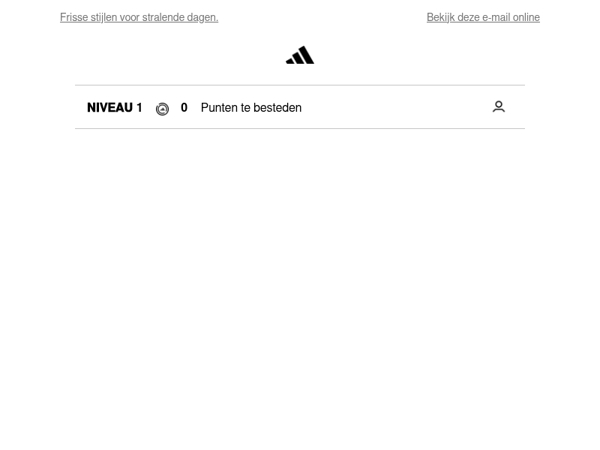The width and height of the screenshot is (600, 450).
Task: Go to adidas homepage via center logo
Action: point(300,55)
